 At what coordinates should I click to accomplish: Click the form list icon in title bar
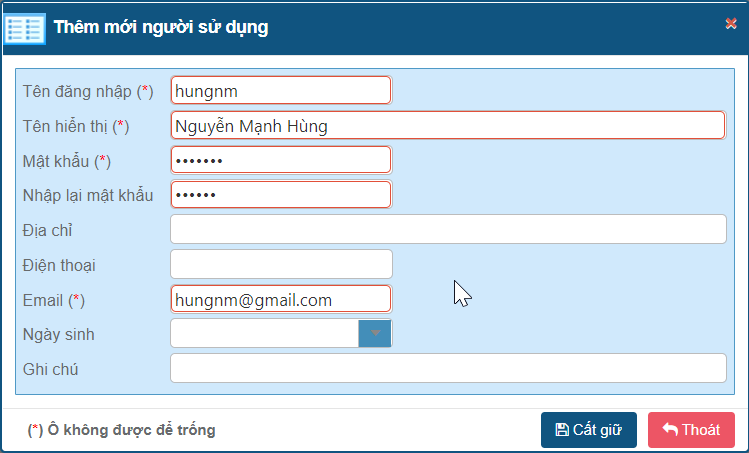pos(25,28)
